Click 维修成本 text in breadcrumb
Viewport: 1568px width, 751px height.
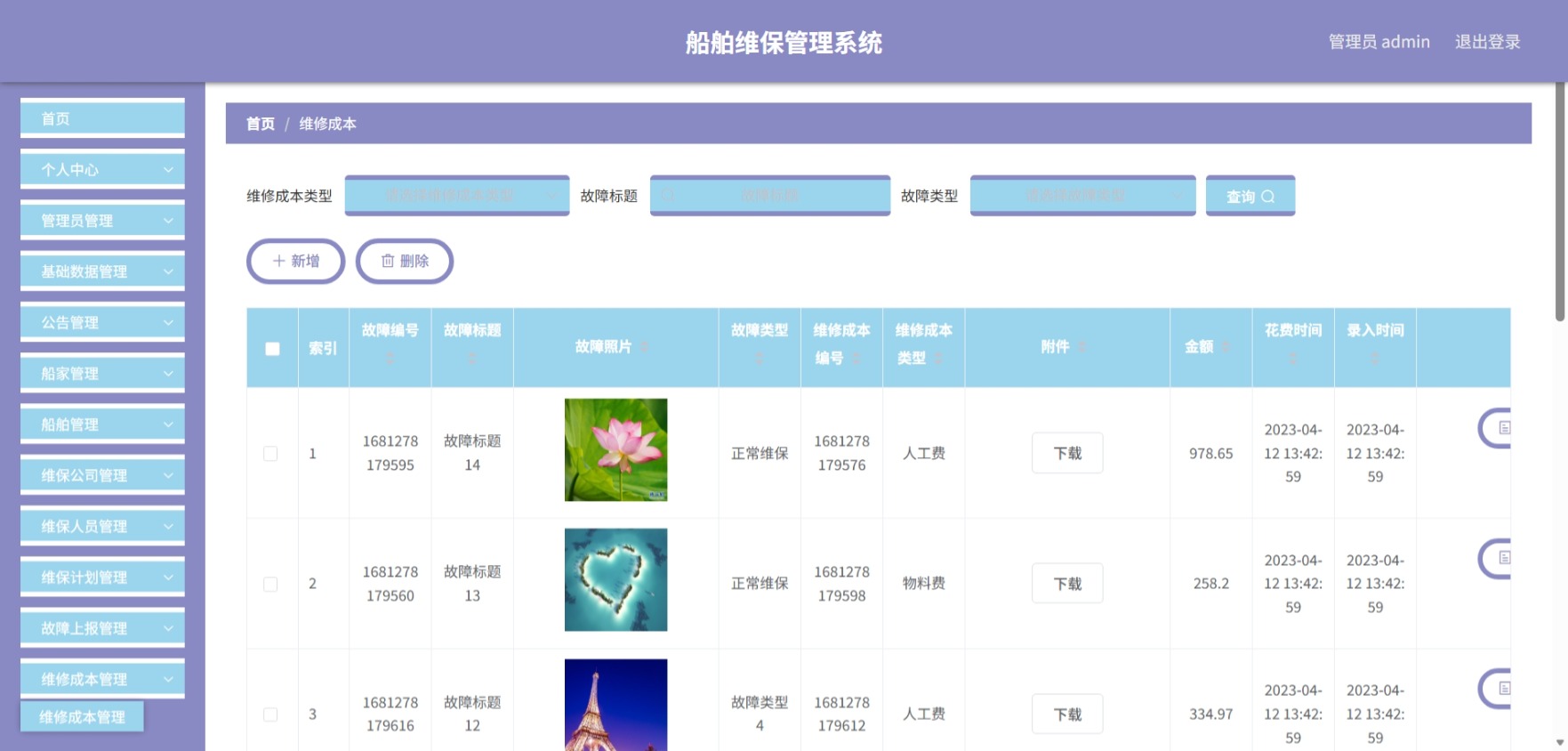(327, 124)
